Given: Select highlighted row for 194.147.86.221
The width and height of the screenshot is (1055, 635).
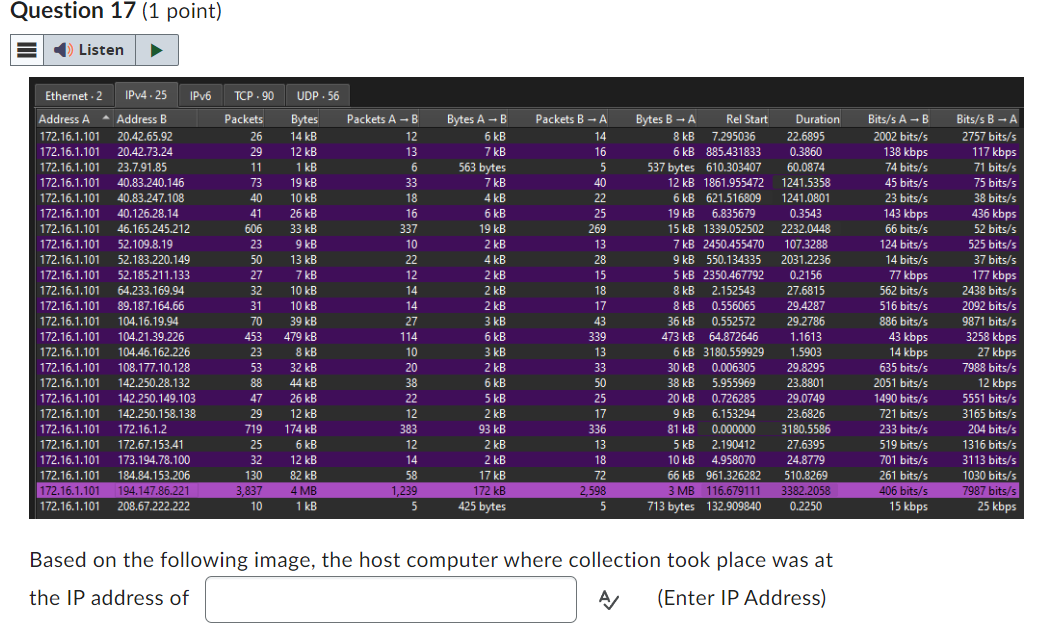Looking at the screenshot, I should pyautogui.click(x=400, y=490).
